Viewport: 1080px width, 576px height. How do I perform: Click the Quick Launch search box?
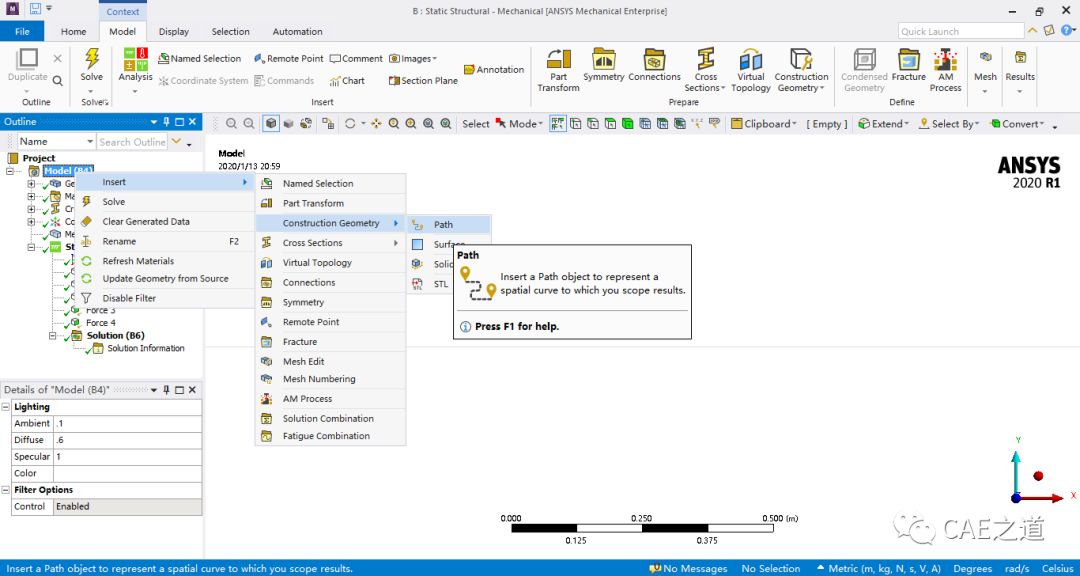tap(960, 31)
